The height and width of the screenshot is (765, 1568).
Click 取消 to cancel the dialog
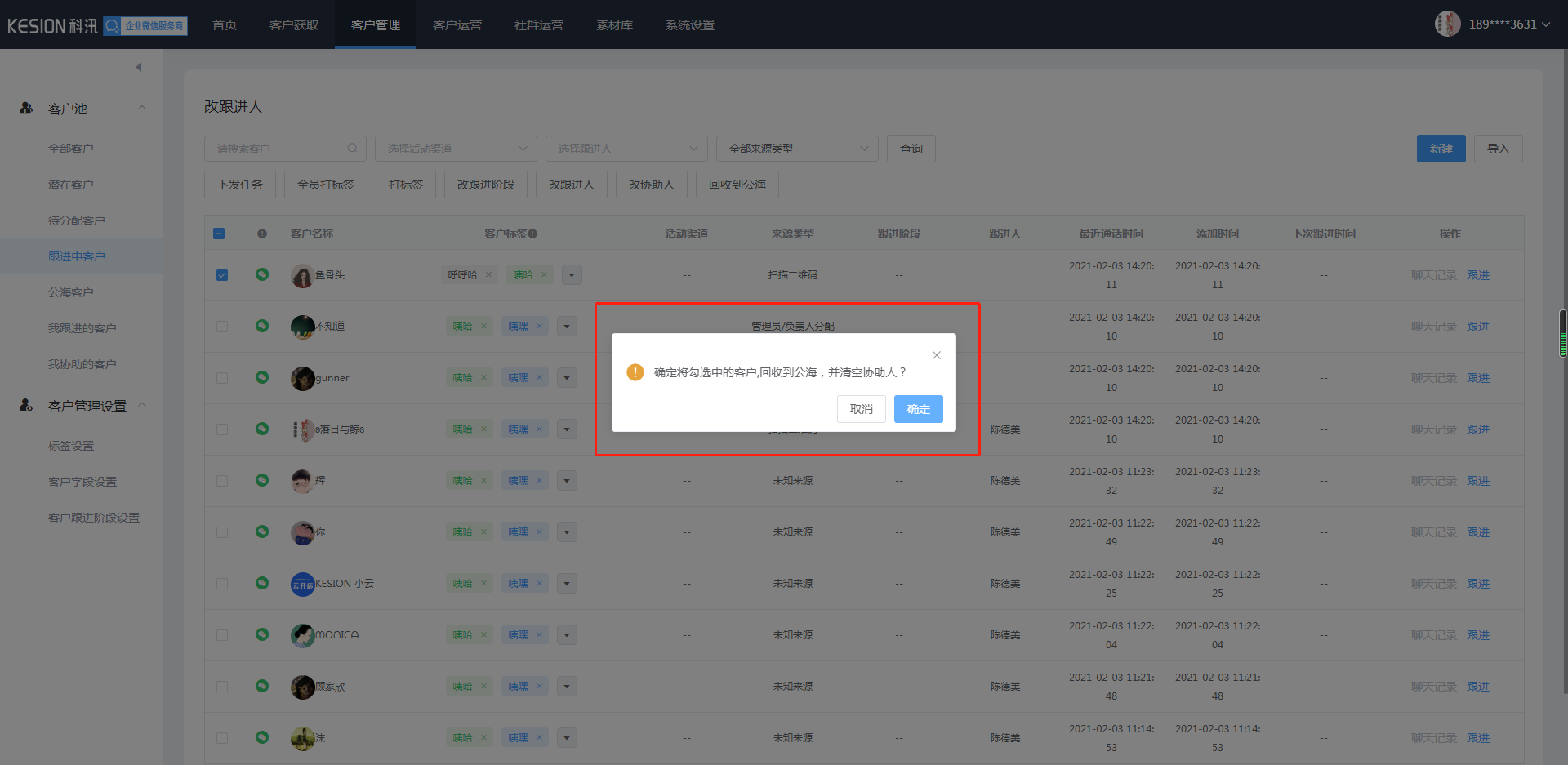coord(861,409)
